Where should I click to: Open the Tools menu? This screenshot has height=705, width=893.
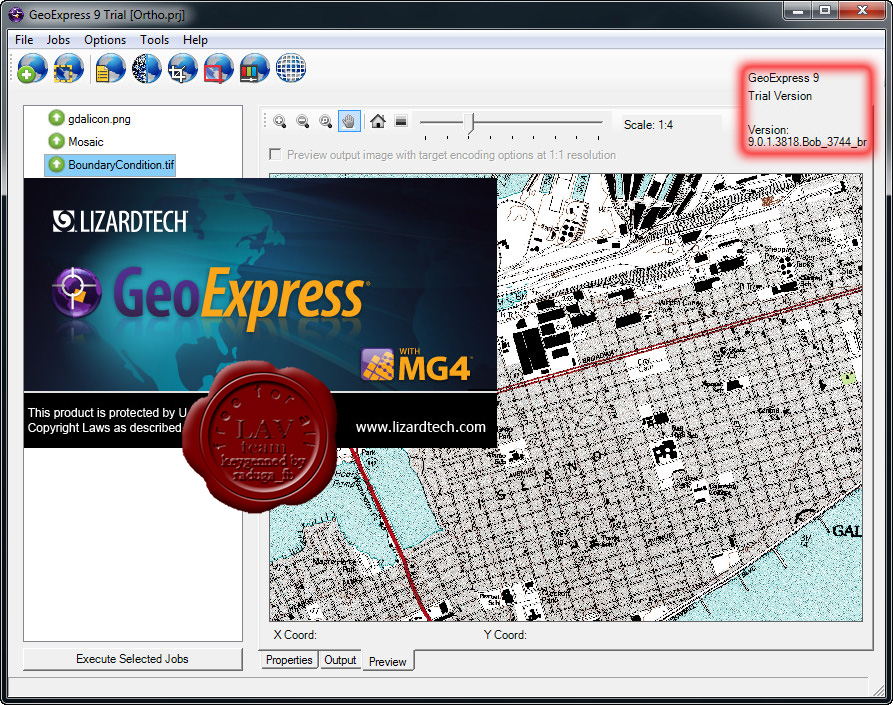point(154,40)
